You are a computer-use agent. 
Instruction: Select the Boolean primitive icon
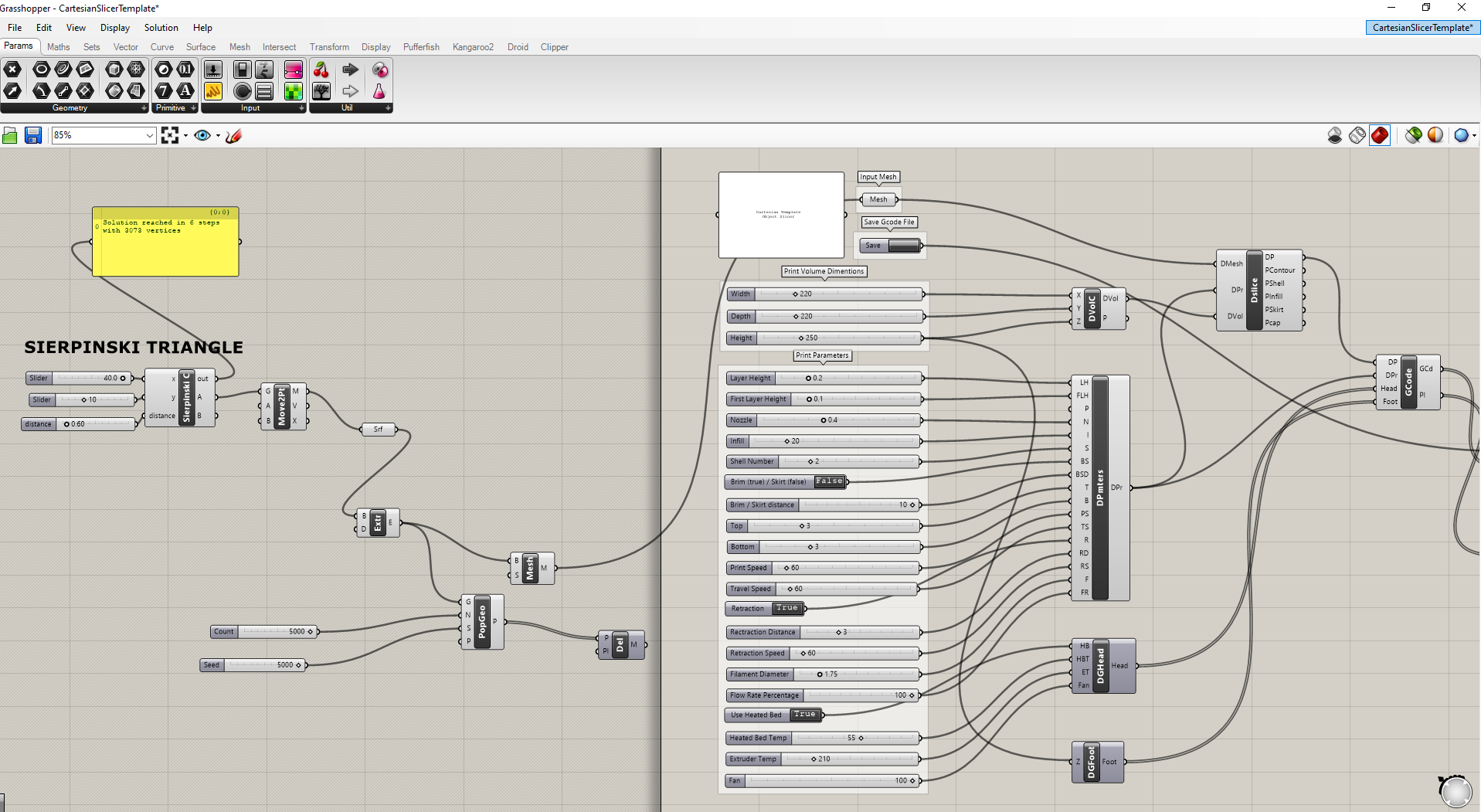[164, 70]
